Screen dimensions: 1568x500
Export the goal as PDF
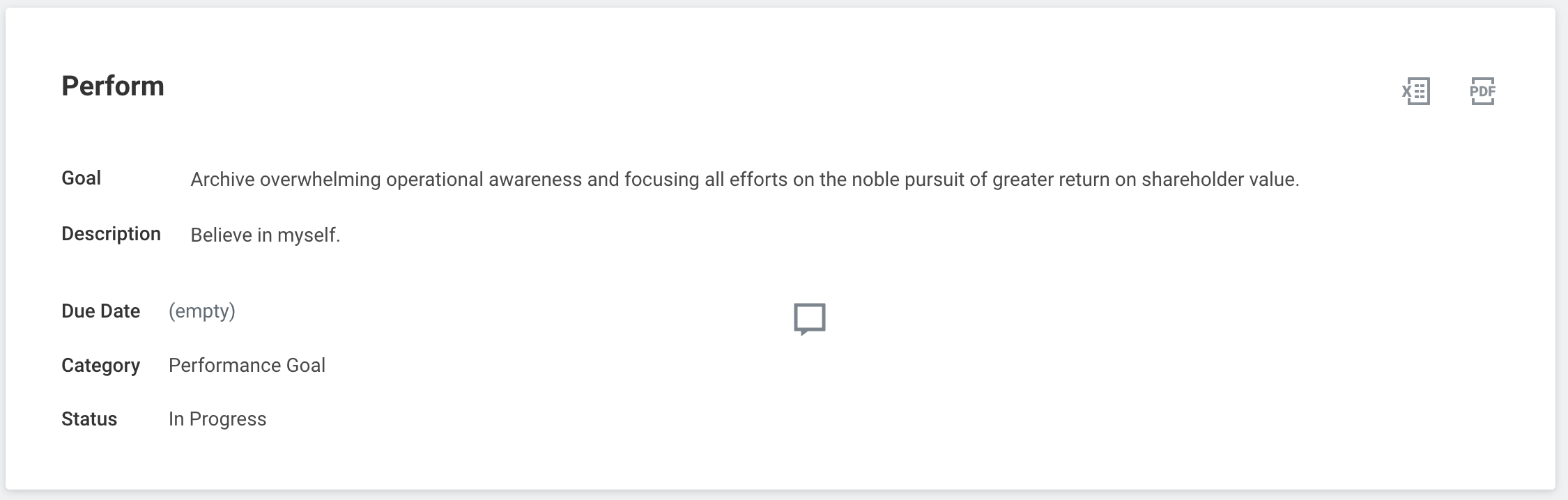(x=1482, y=91)
